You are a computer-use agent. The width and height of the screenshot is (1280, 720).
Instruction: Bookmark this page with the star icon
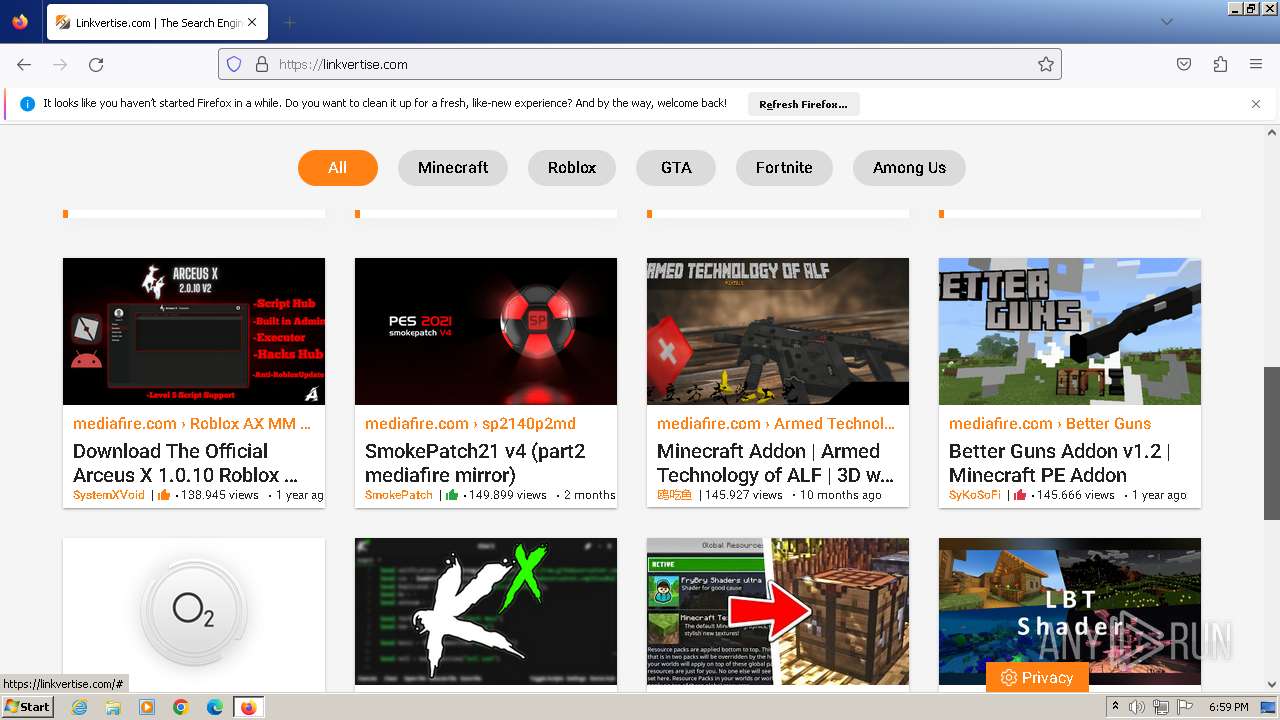pos(1046,64)
